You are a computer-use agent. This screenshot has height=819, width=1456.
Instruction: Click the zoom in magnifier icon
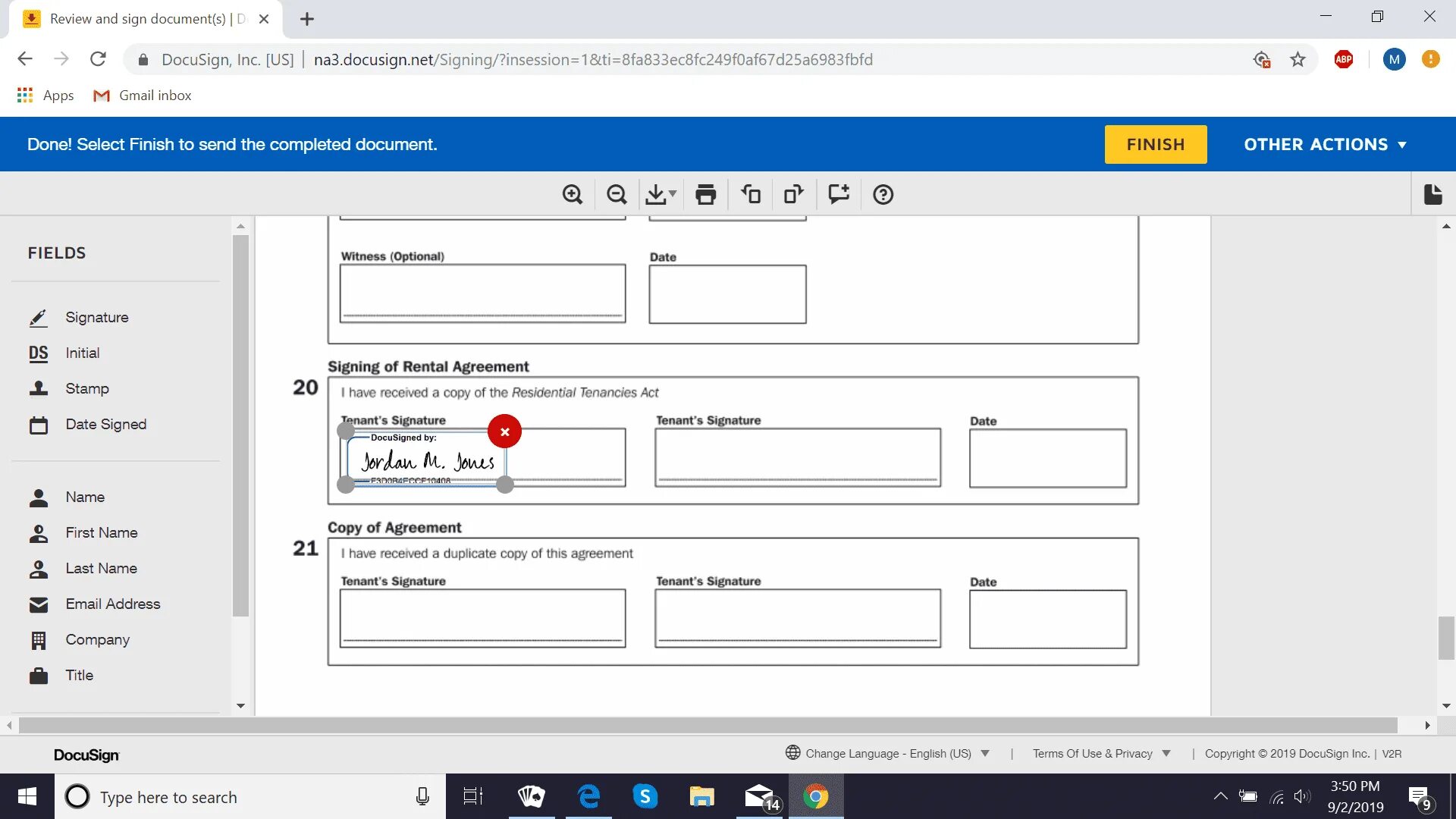573,195
